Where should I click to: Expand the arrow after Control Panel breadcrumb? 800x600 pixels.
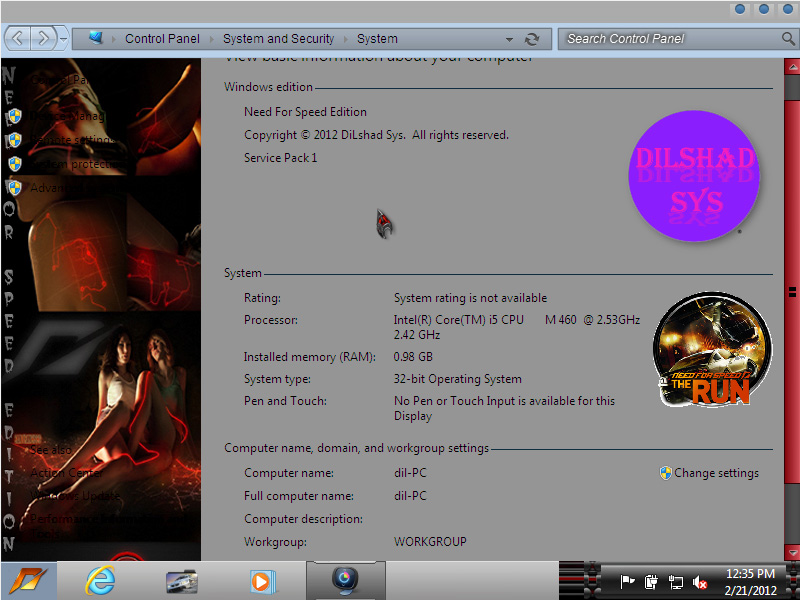click(x=211, y=39)
